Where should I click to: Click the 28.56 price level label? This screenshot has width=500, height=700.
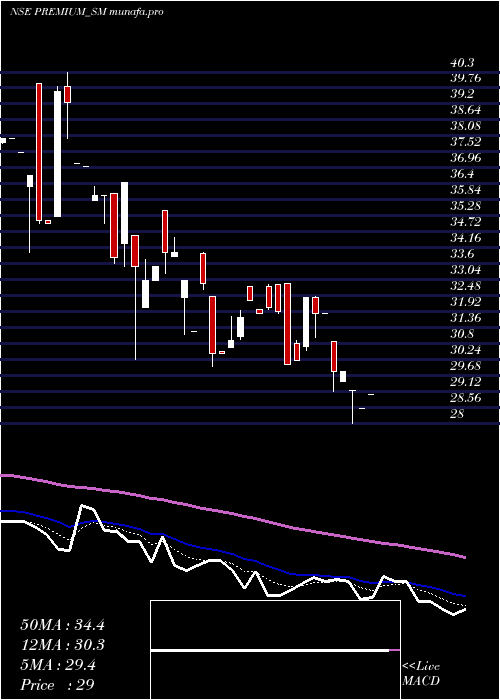[466, 398]
